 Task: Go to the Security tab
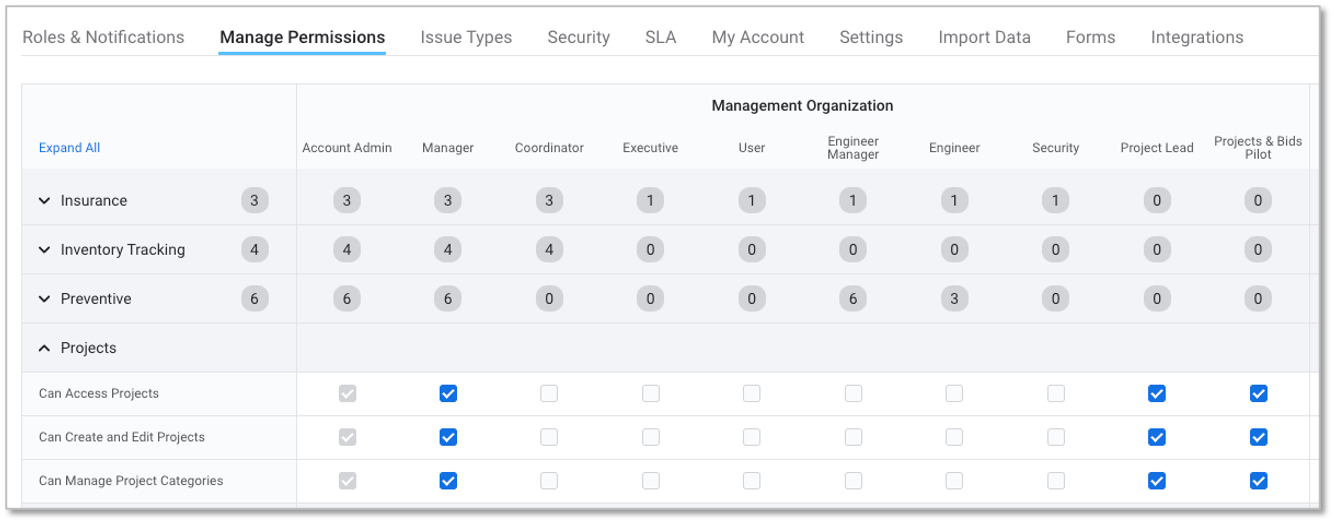[578, 37]
